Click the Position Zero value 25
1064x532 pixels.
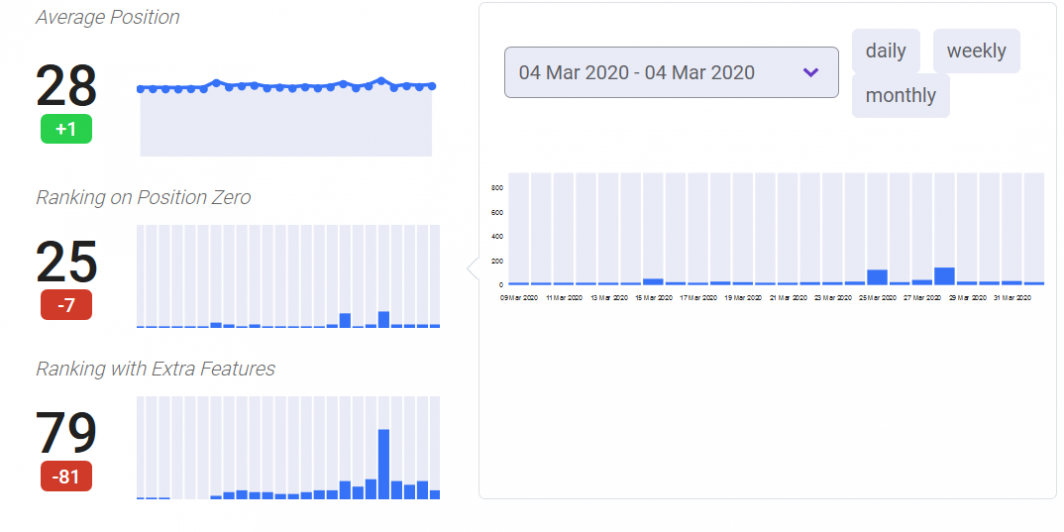[x=66, y=263]
